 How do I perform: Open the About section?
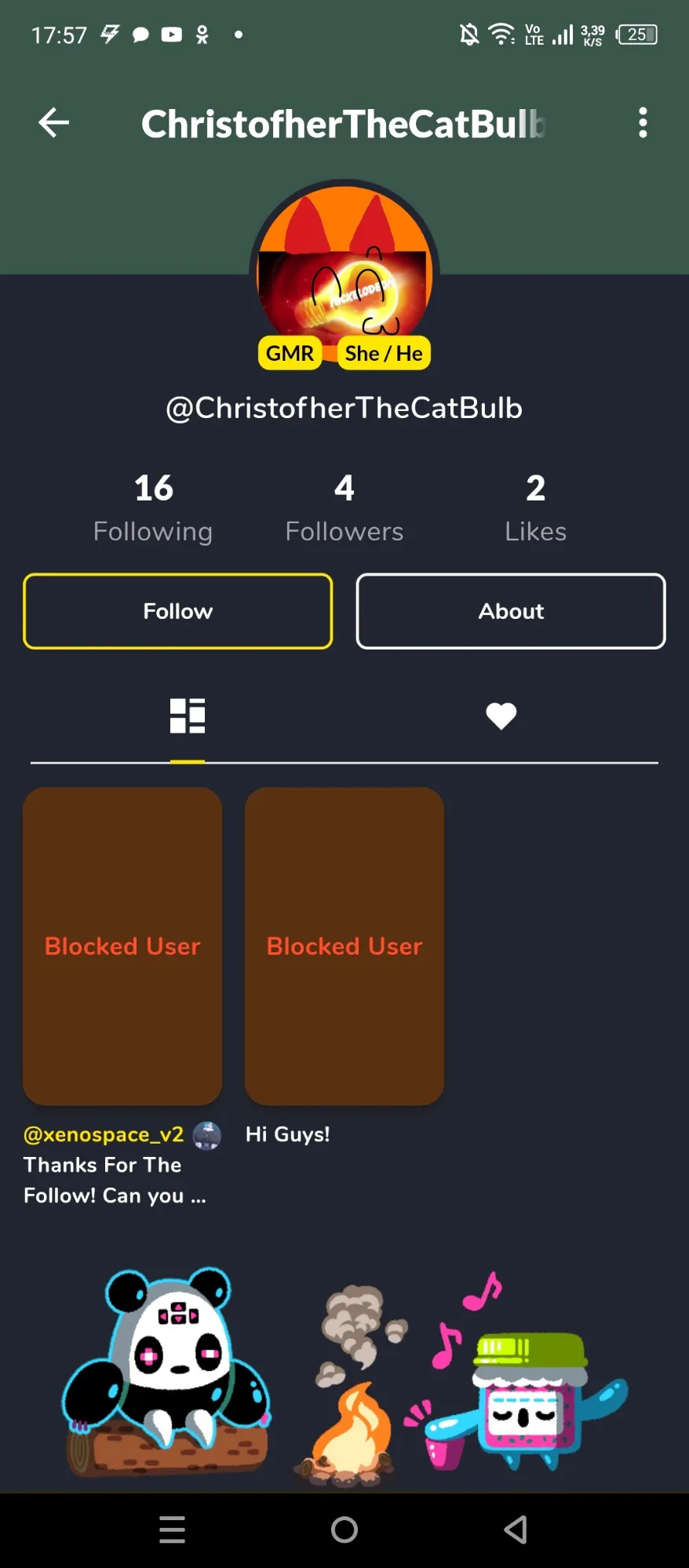(x=511, y=611)
